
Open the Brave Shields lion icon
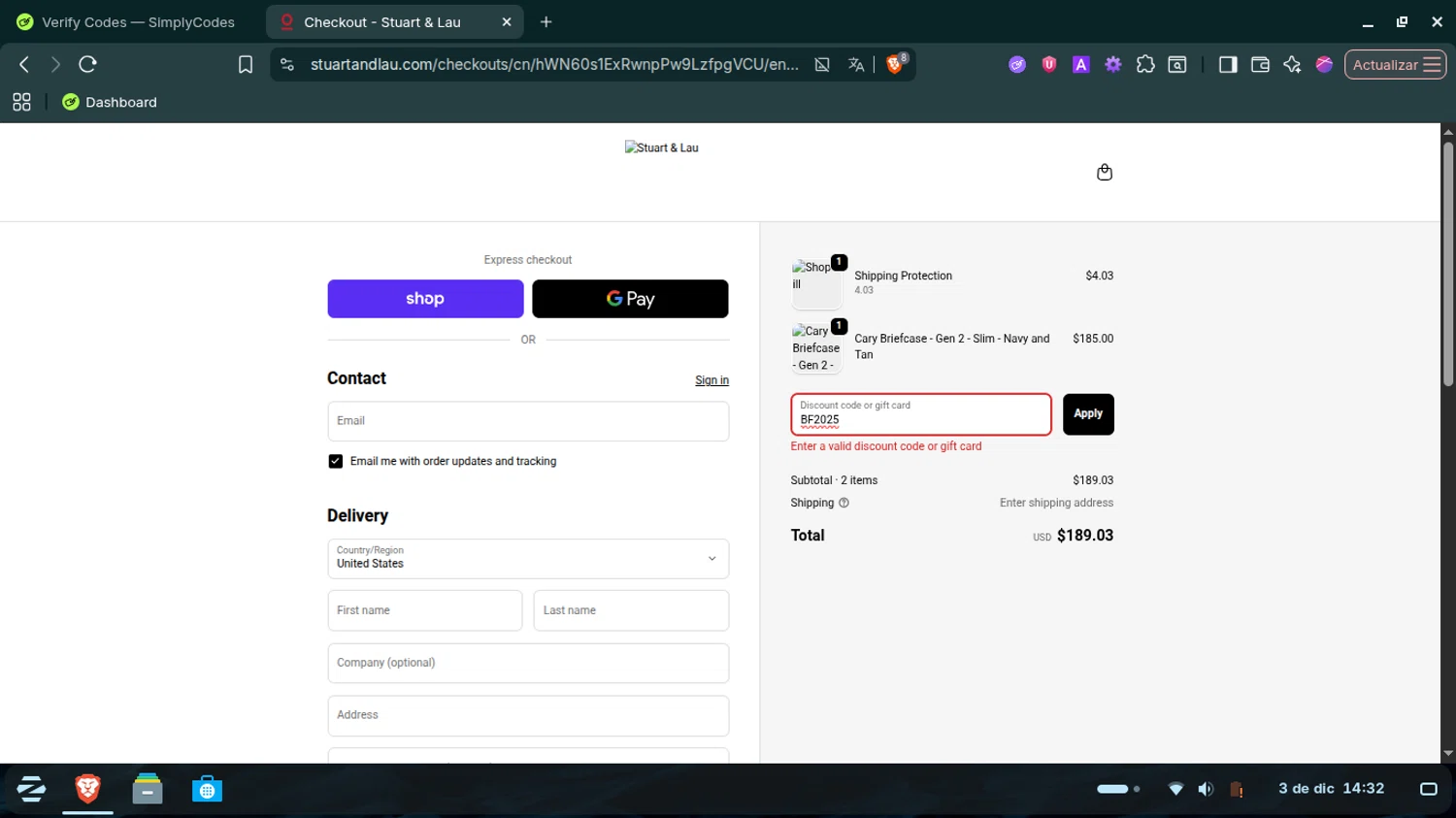895,64
